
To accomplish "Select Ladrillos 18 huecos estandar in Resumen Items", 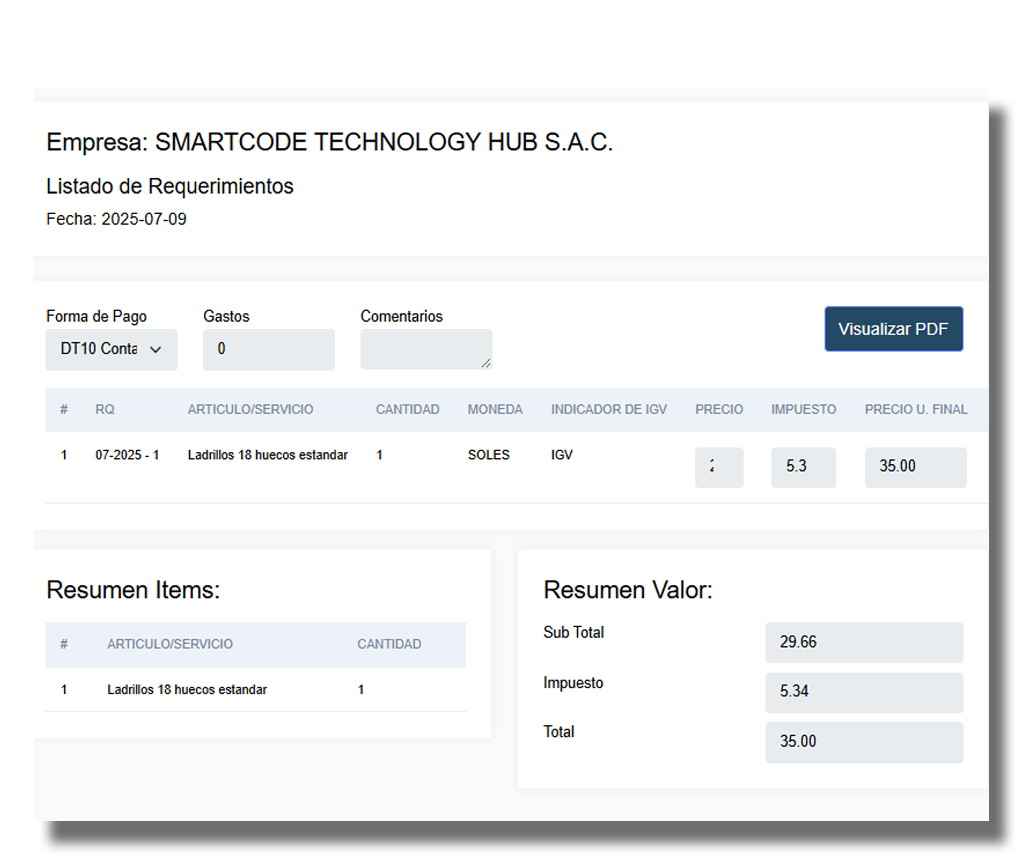I will 187,690.
